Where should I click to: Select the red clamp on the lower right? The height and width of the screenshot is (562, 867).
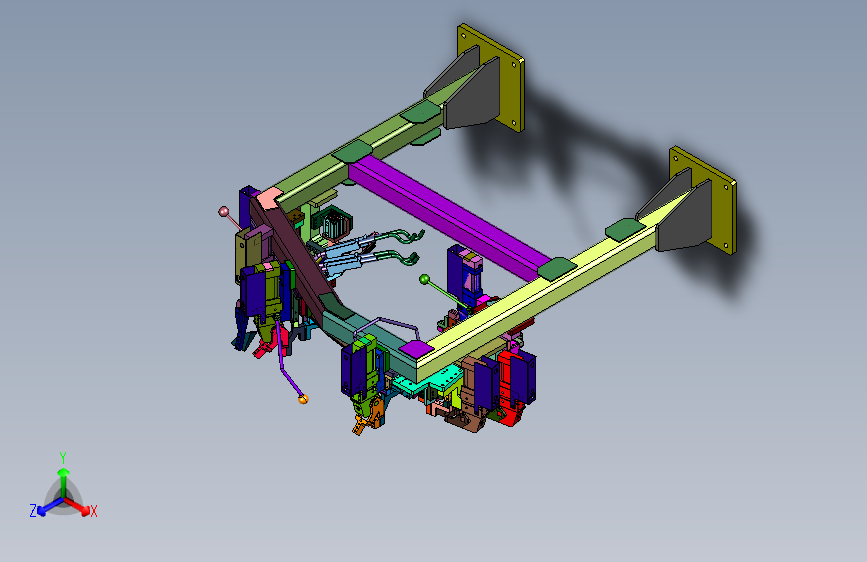point(509,388)
